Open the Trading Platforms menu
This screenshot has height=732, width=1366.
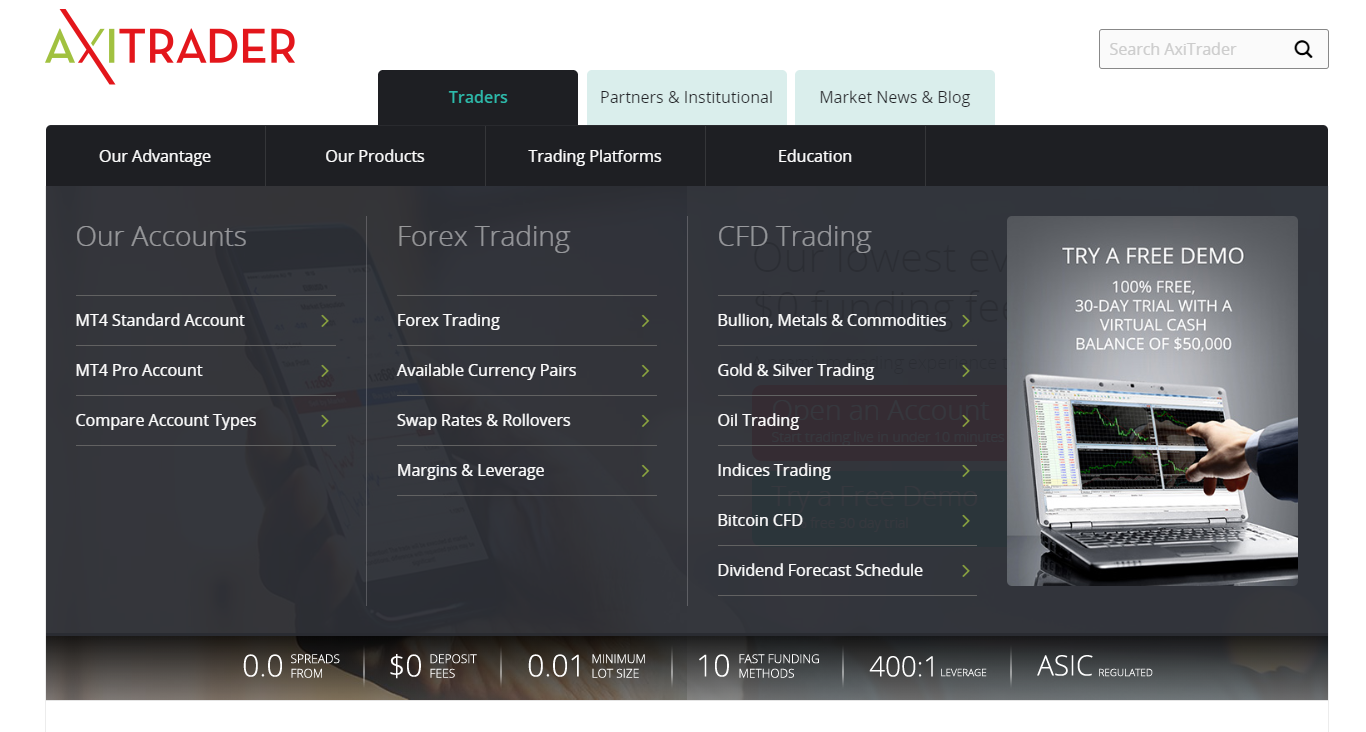595,156
